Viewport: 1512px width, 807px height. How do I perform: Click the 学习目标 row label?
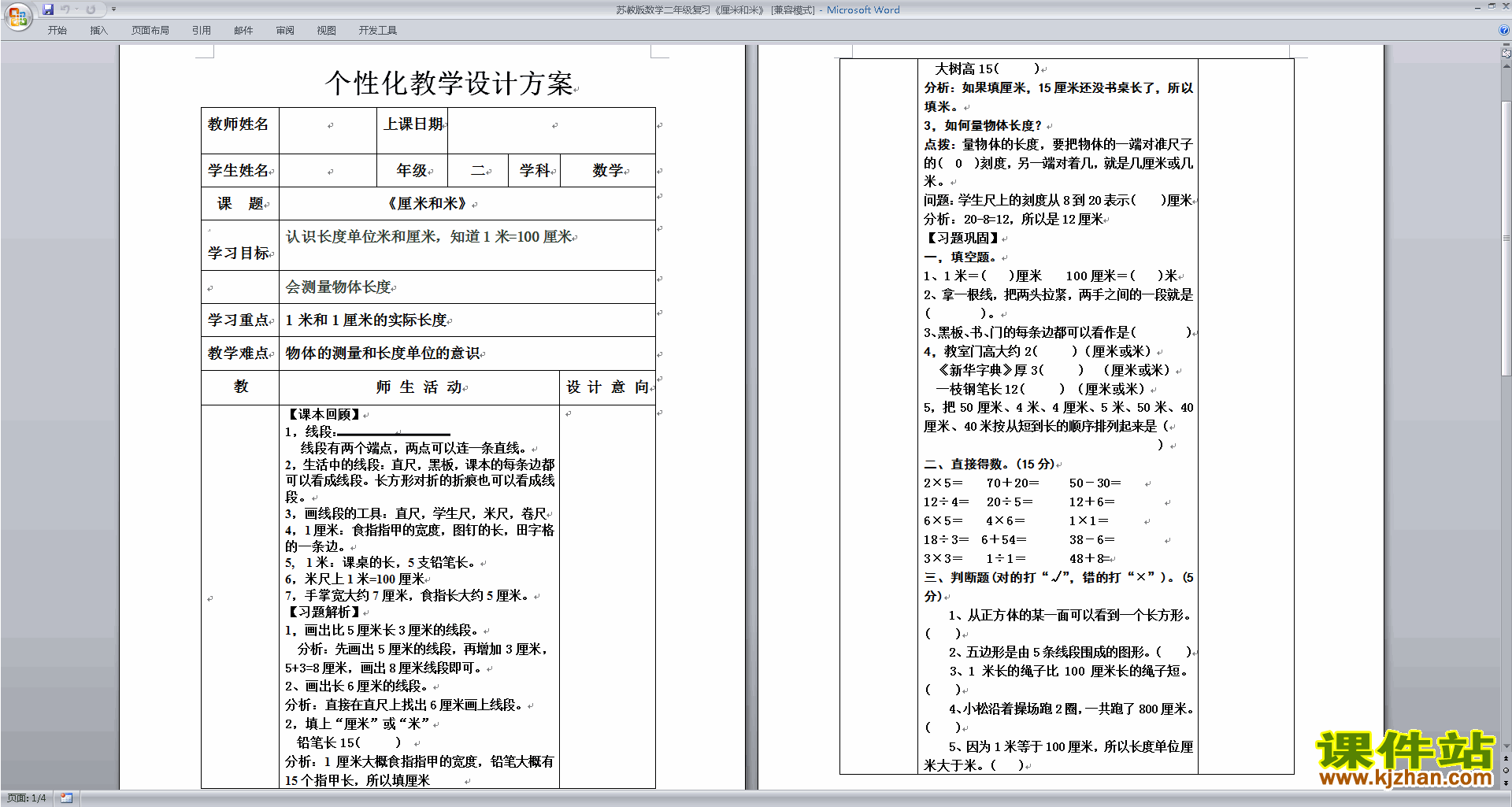click(x=239, y=253)
